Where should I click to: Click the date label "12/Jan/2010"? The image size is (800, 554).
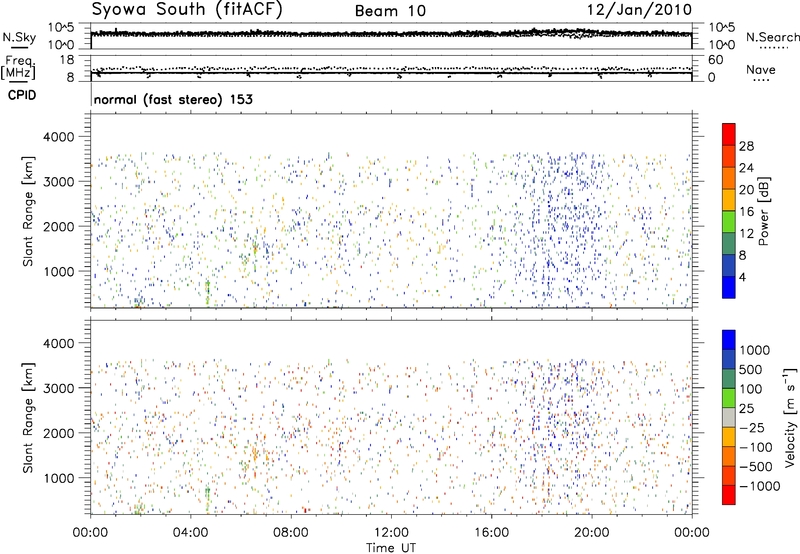pyautogui.click(x=640, y=10)
